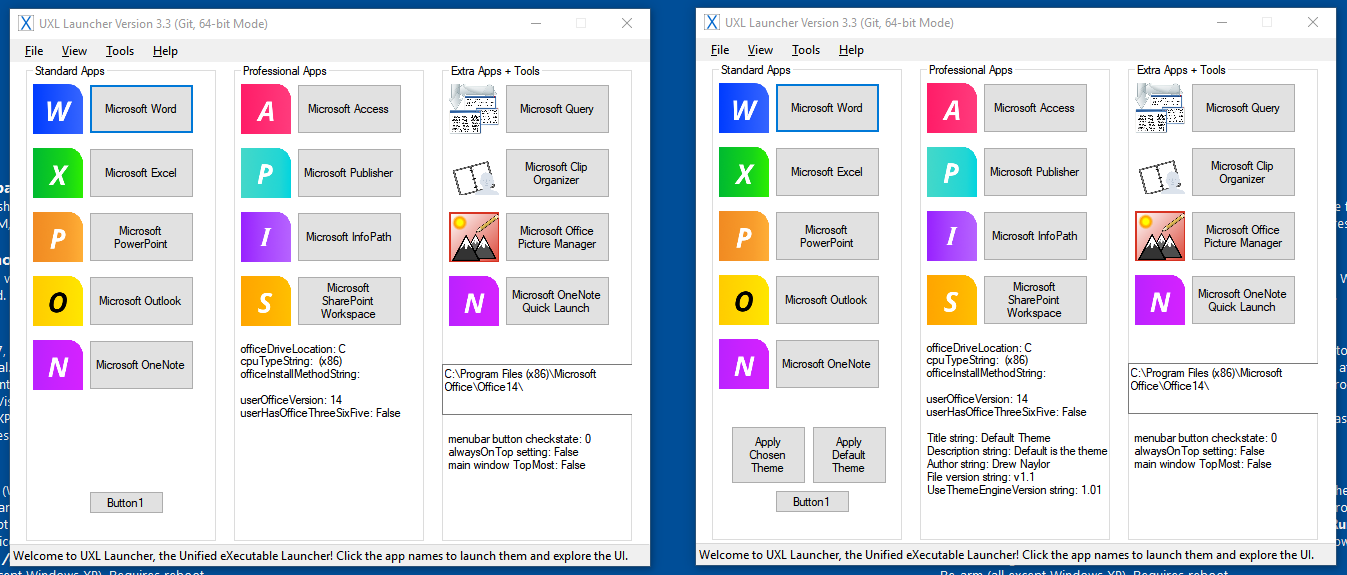Open the Tools menu in left window

120,51
